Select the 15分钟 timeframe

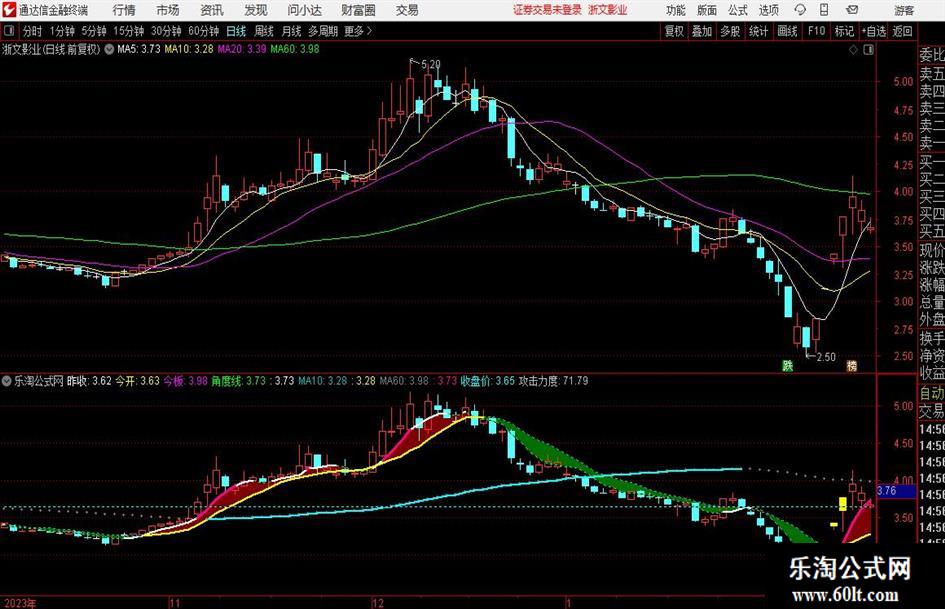pyautogui.click(x=128, y=31)
